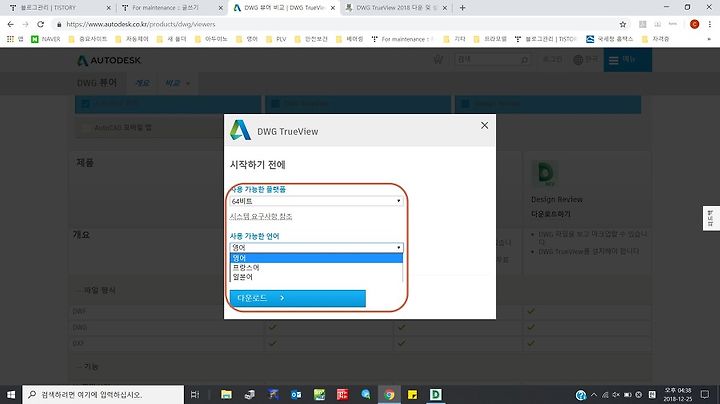The height and width of the screenshot is (404, 720).
Task: Open Sticky Notes from the taskbar
Action: pyautogui.click(x=412, y=394)
